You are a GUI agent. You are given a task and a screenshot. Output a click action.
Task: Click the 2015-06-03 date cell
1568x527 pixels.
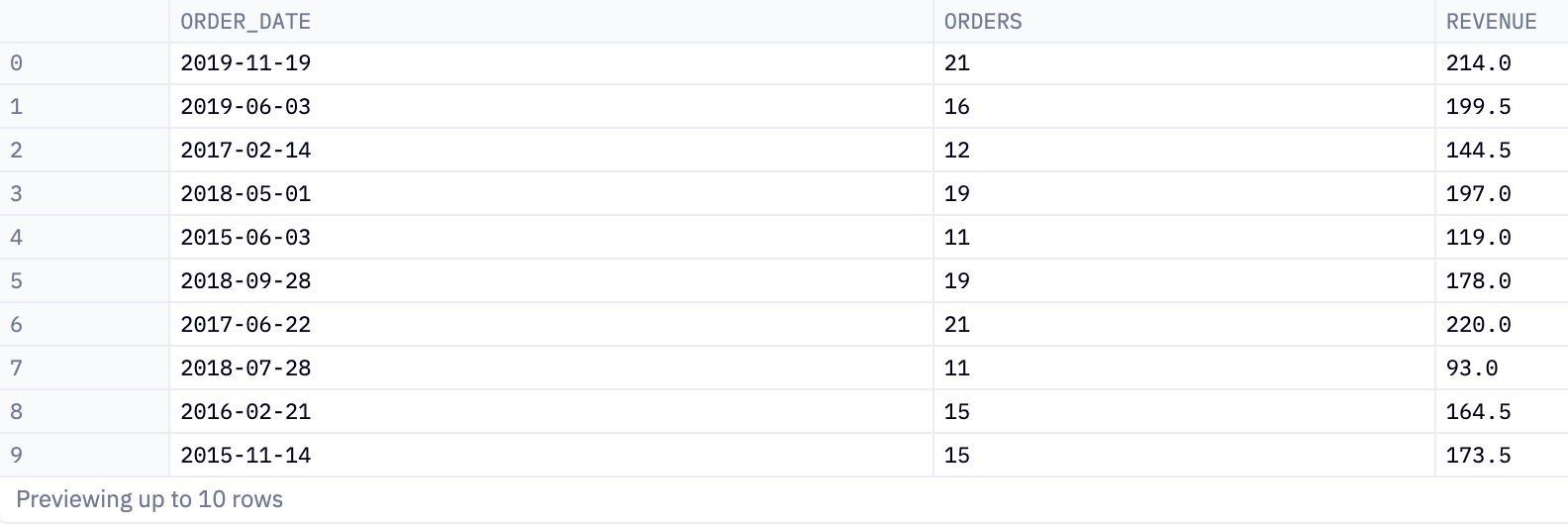550,238
